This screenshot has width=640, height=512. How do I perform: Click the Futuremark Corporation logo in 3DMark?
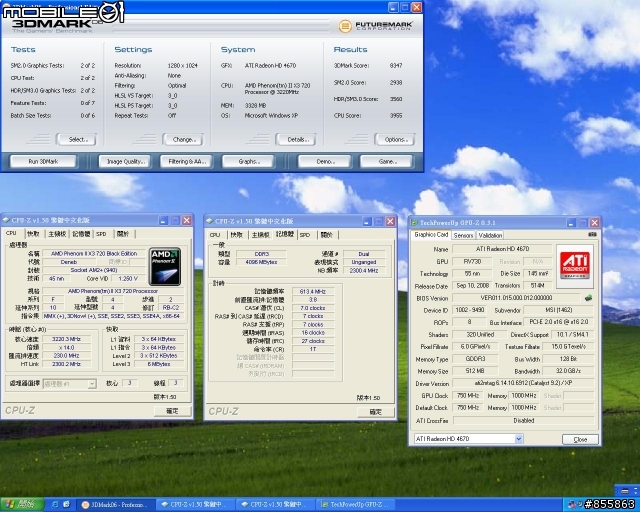375,26
